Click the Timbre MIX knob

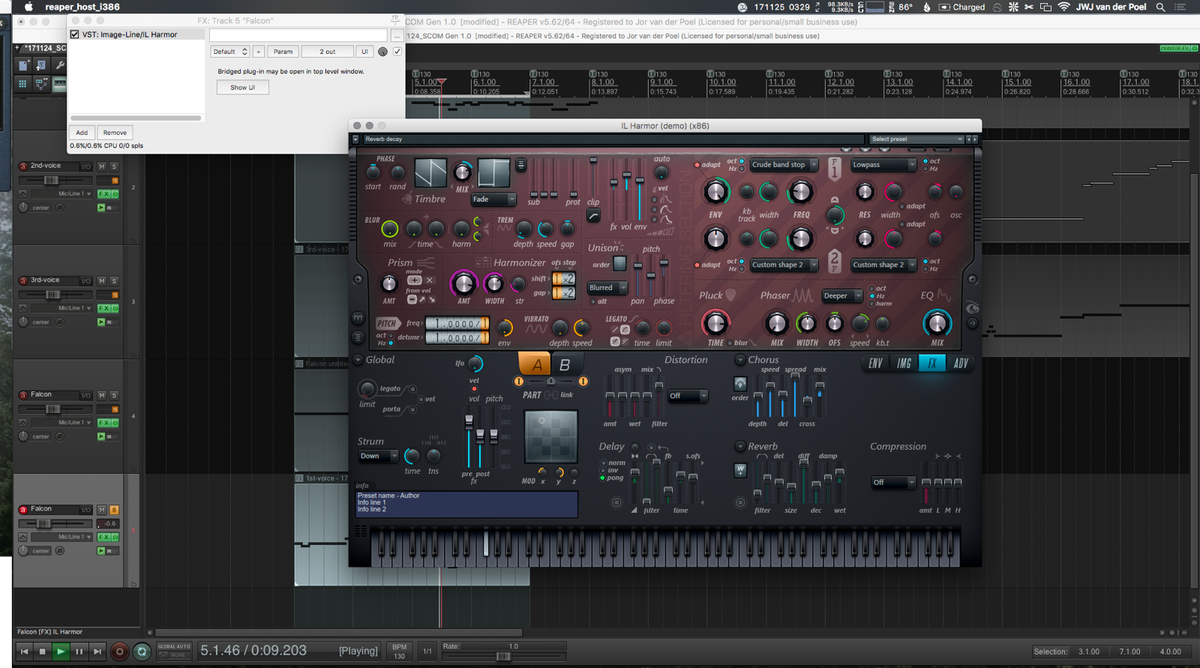coord(463,172)
